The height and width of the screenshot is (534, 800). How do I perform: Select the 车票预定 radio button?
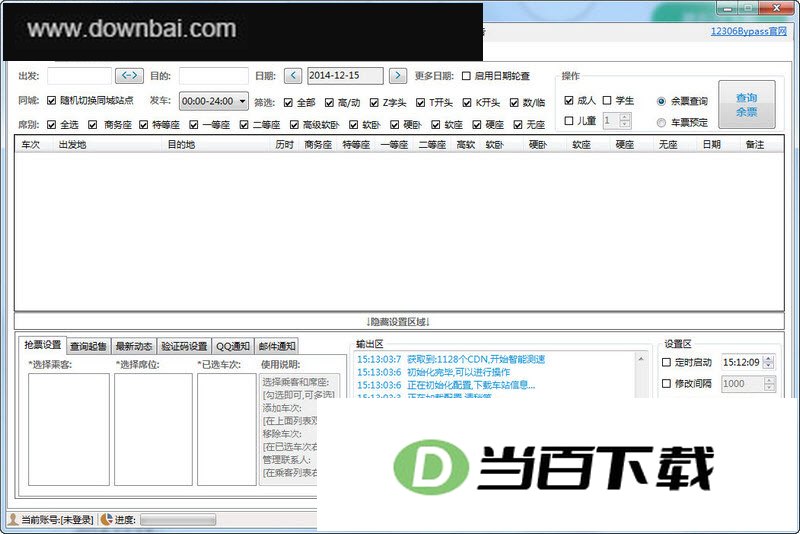pyautogui.click(x=661, y=122)
